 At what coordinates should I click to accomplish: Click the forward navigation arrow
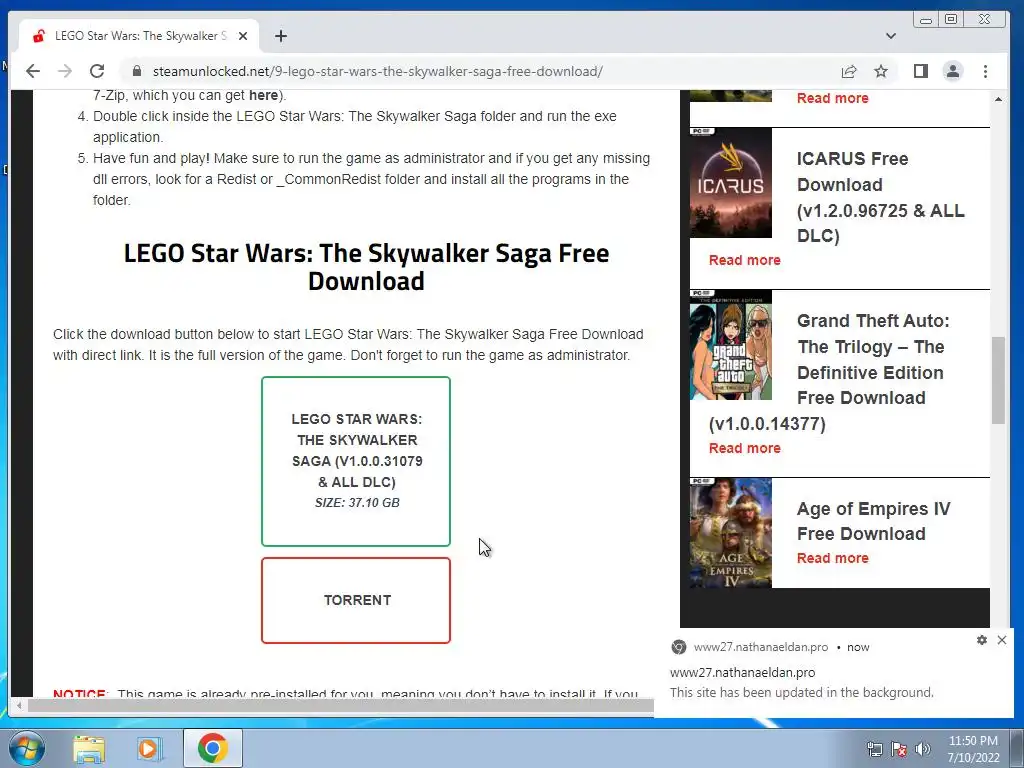(x=65, y=71)
